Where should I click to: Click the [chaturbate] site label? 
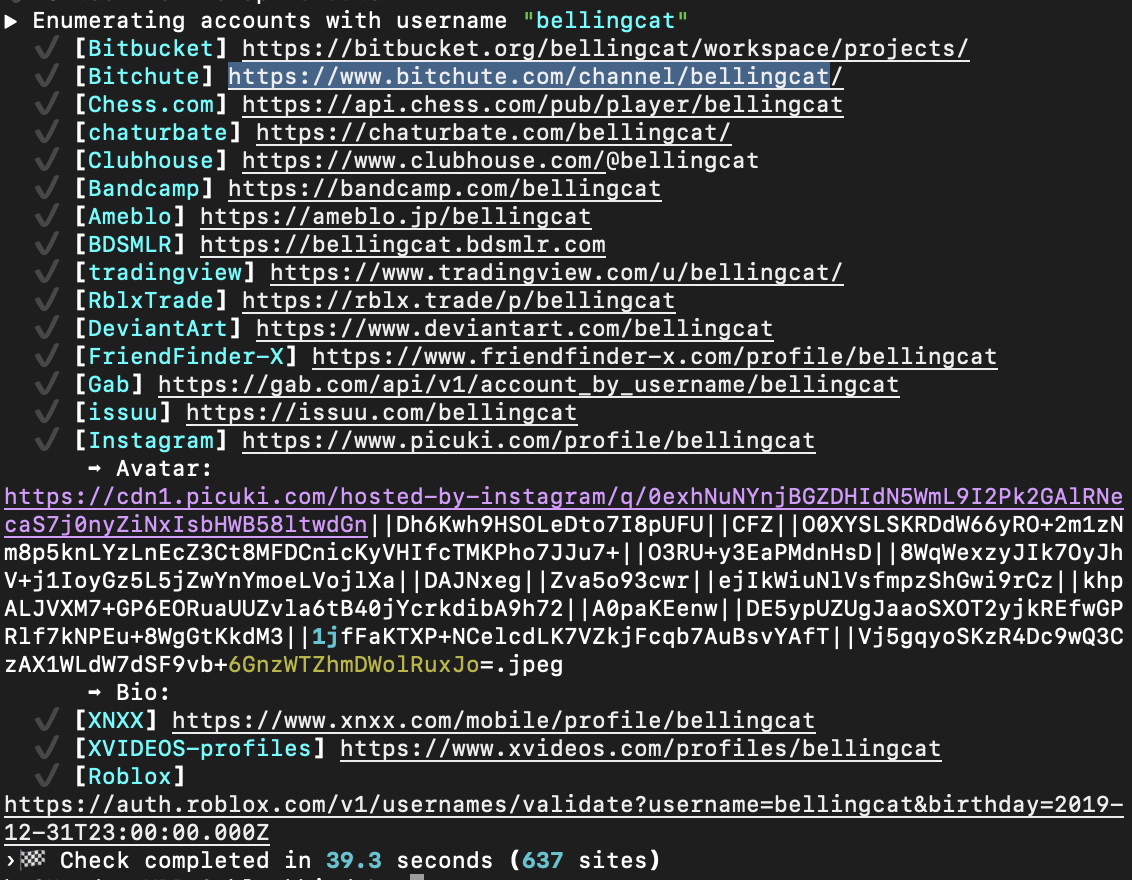(x=158, y=133)
